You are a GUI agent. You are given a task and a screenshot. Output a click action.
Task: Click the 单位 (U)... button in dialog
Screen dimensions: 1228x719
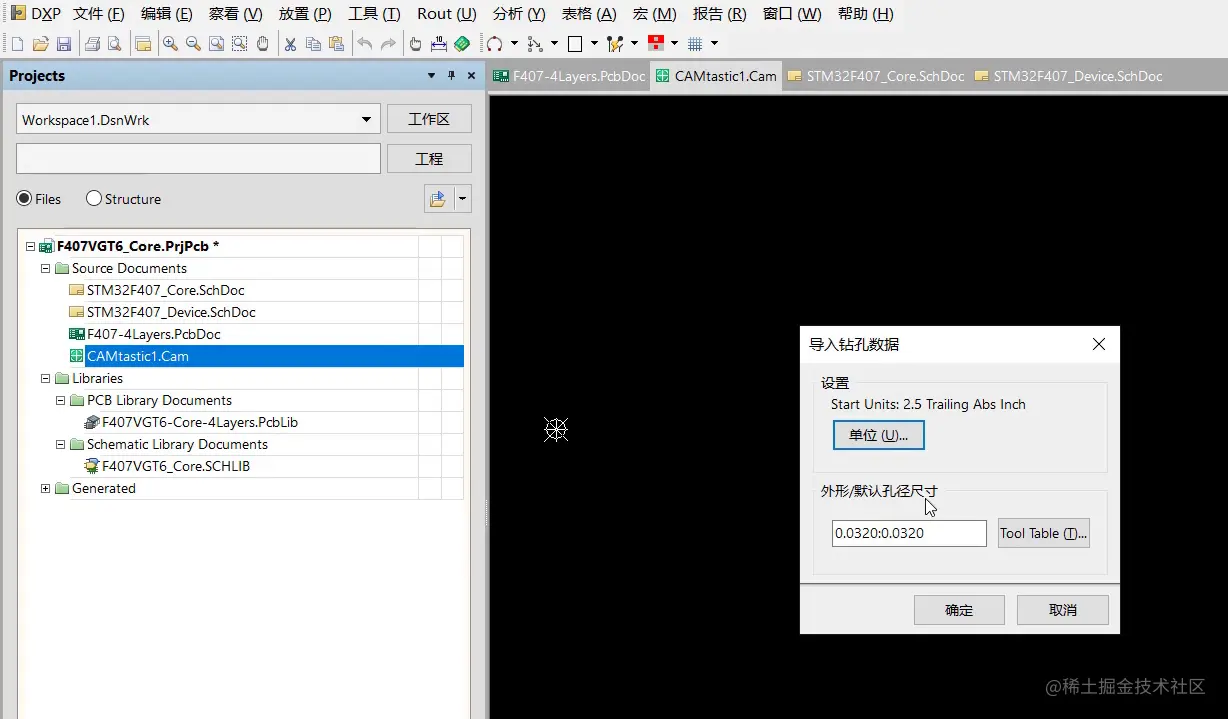pyautogui.click(x=878, y=435)
